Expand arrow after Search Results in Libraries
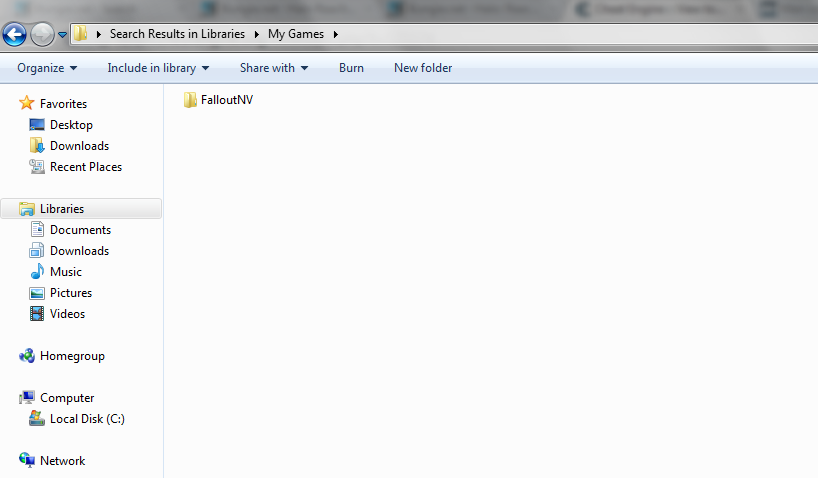The image size is (818, 478). 257,34
